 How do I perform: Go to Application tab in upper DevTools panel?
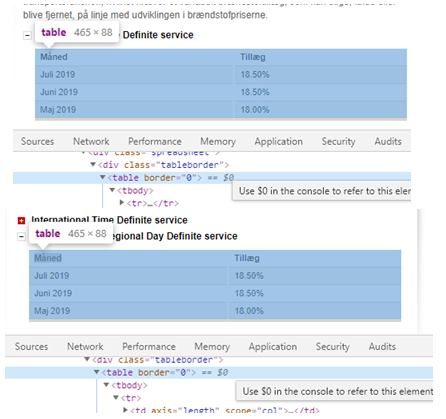[x=279, y=141]
